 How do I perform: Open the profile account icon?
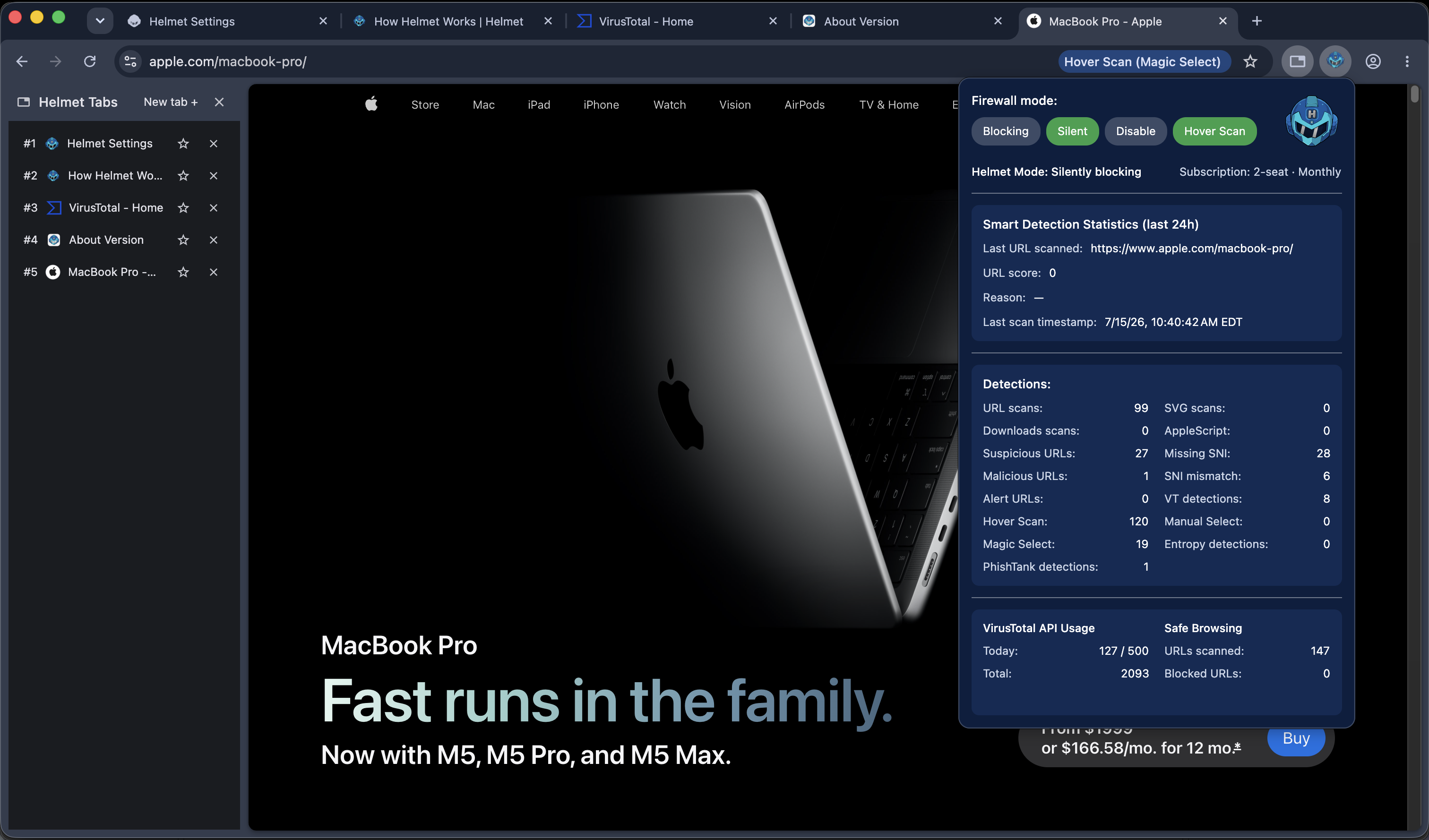1373,61
